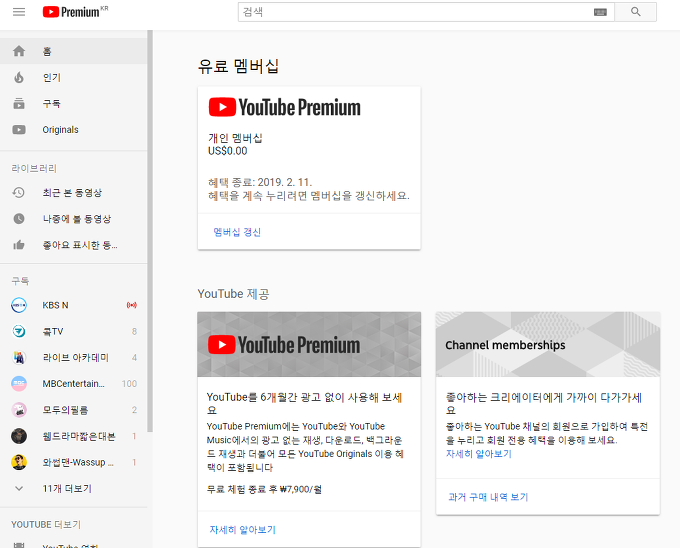Viewport: 680px width, 548px height.
Task: Select 홈 in the sidebar
Action: [74, 51]
